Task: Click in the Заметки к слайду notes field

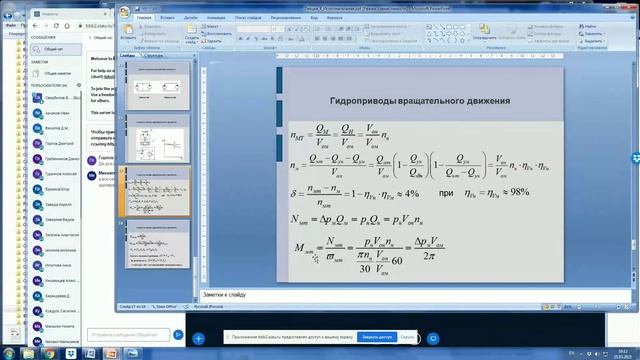Action: coord(416,295)
